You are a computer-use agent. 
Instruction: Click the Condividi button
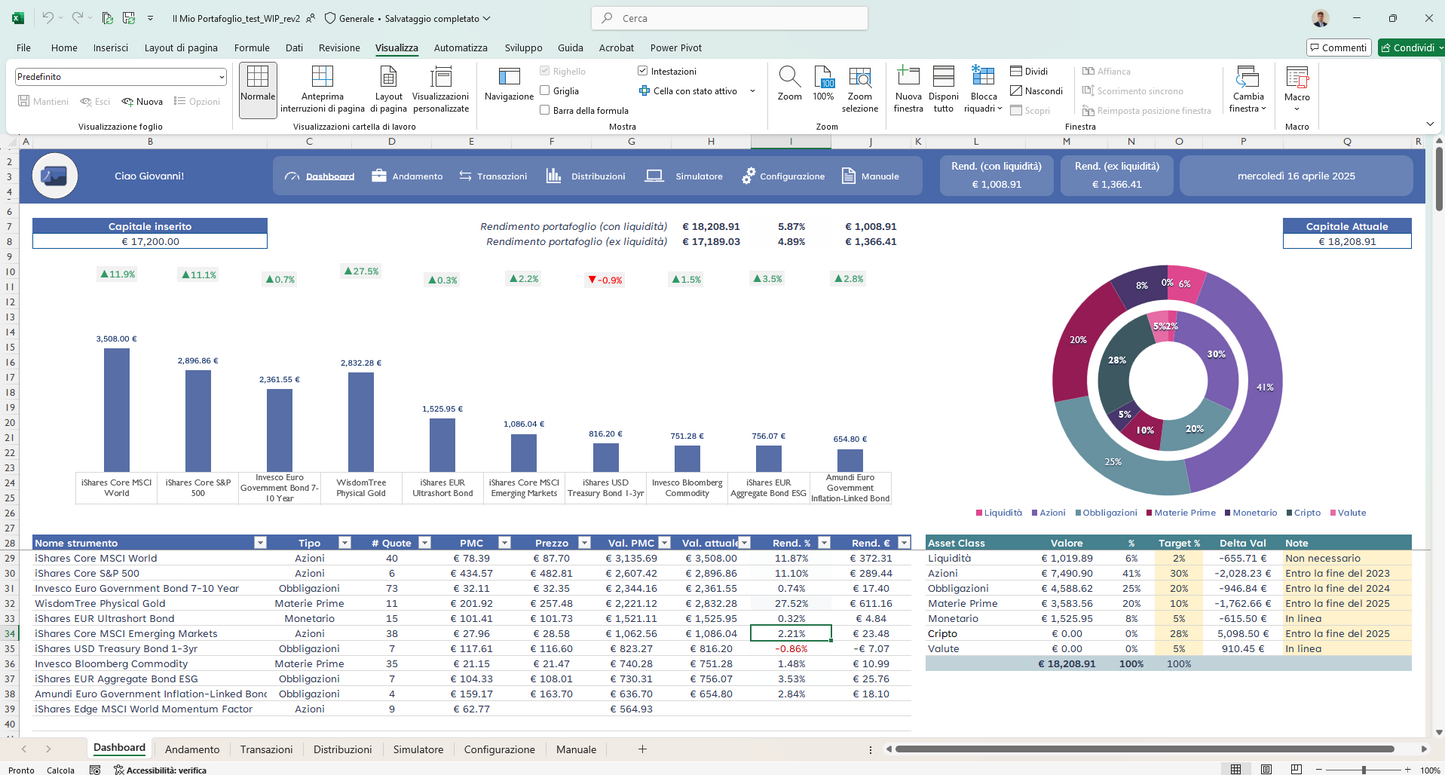[x=1411, y=48]
